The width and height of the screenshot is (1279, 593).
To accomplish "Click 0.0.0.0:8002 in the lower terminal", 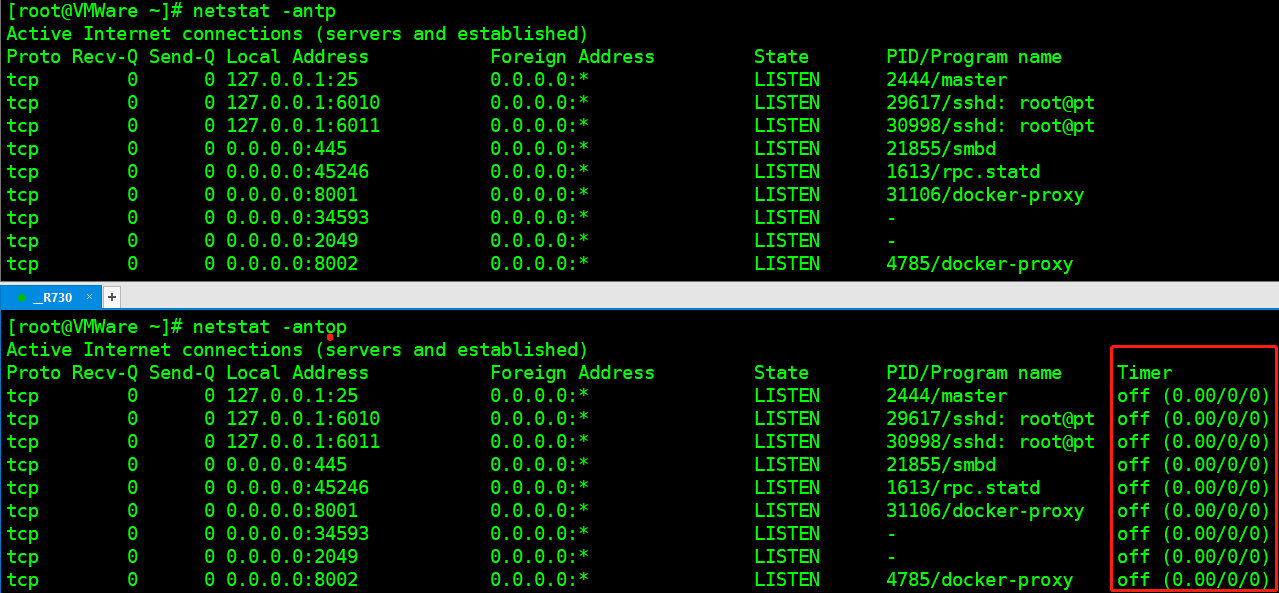I will point(292,580).
